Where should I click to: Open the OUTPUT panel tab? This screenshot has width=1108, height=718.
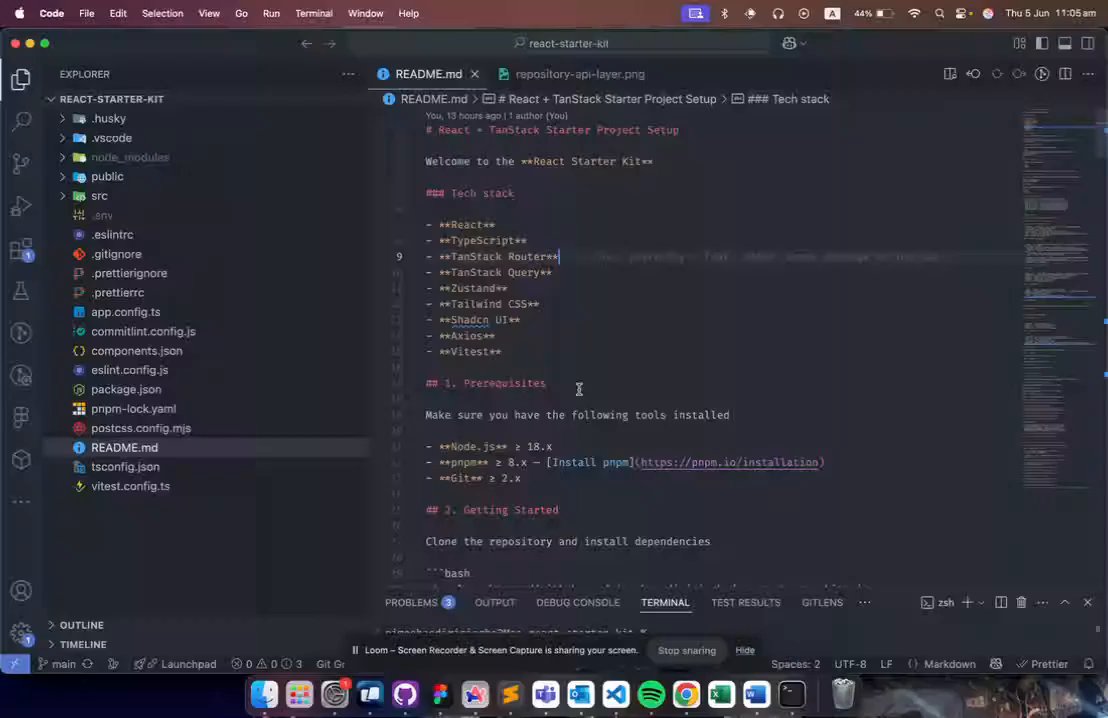(495, 602)
